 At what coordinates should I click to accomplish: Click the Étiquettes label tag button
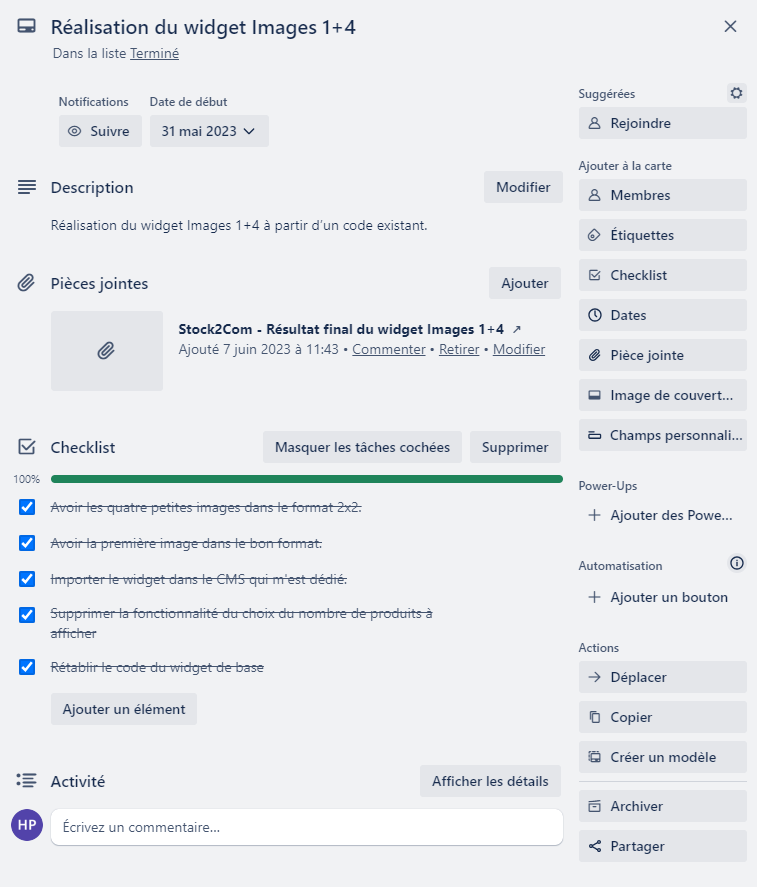662,235
